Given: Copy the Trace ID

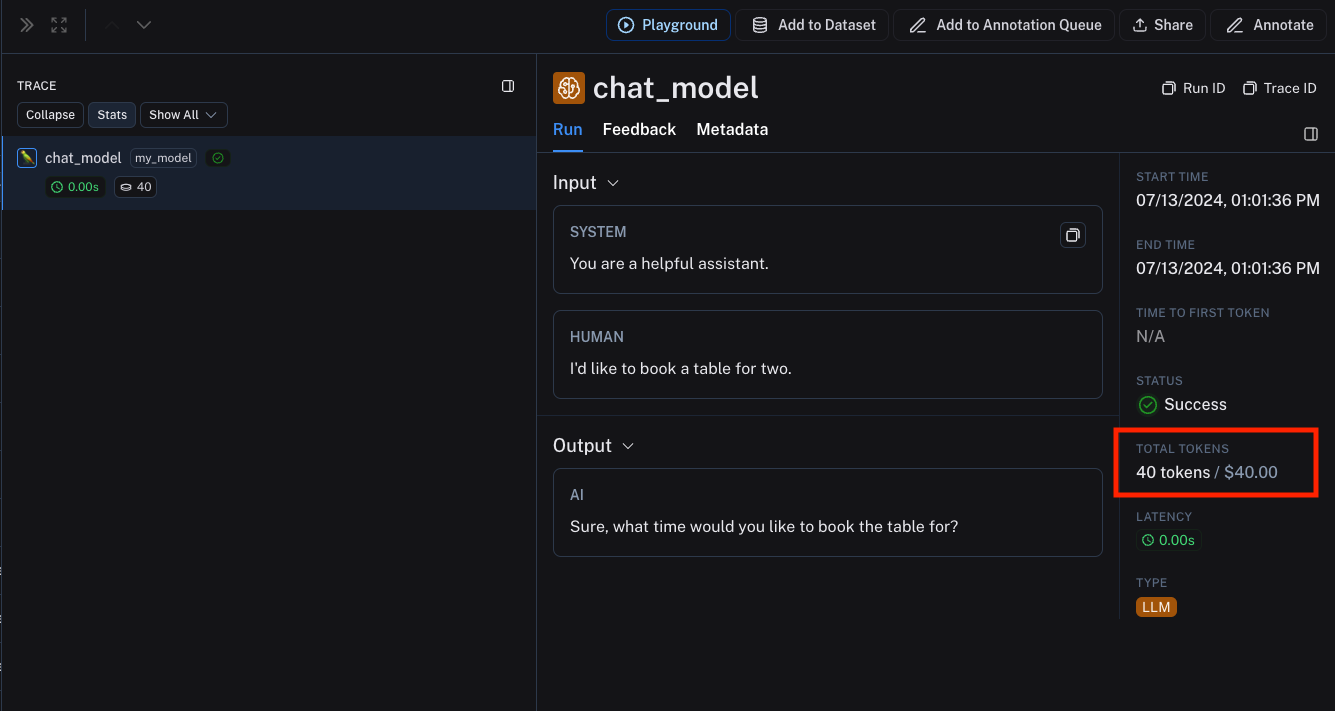Looking at the screenshot, I should pos(1279,88).
